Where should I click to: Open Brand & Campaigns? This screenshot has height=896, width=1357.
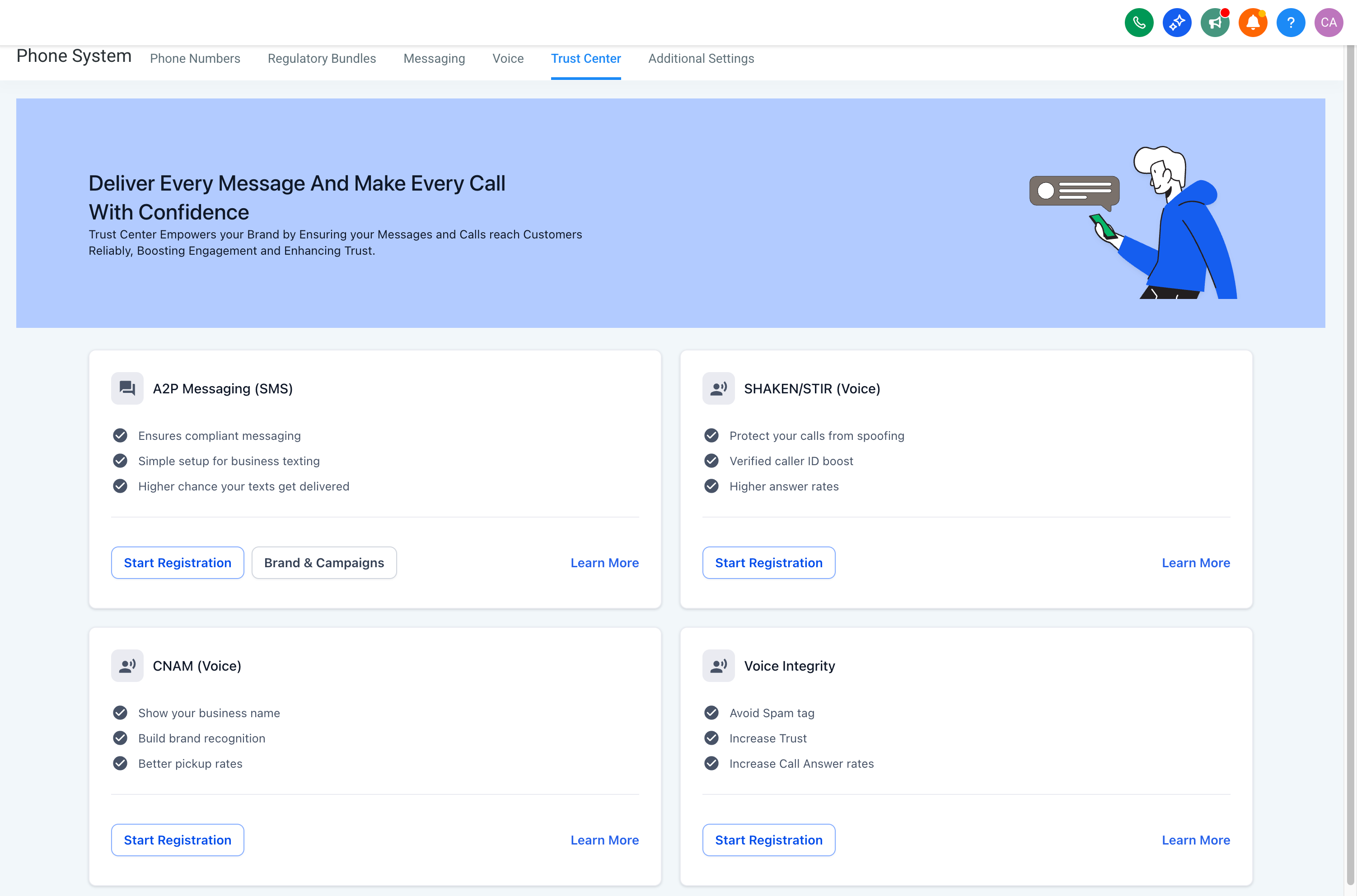(x=323, y=563)
